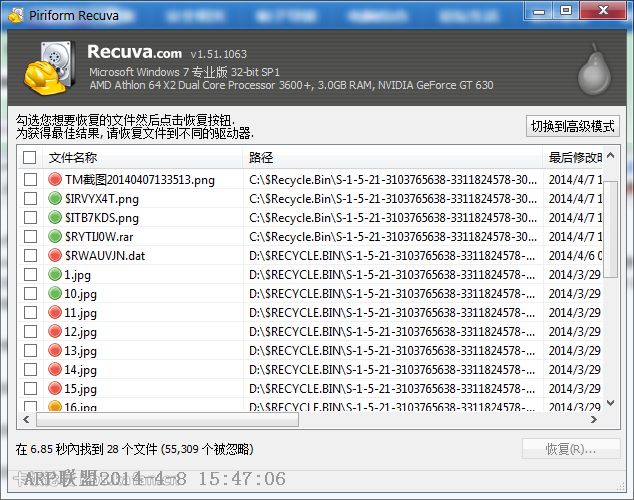634x500 pixels.
Task: Tick the checkbox for 10.jpg
Action: pos(30,294)
